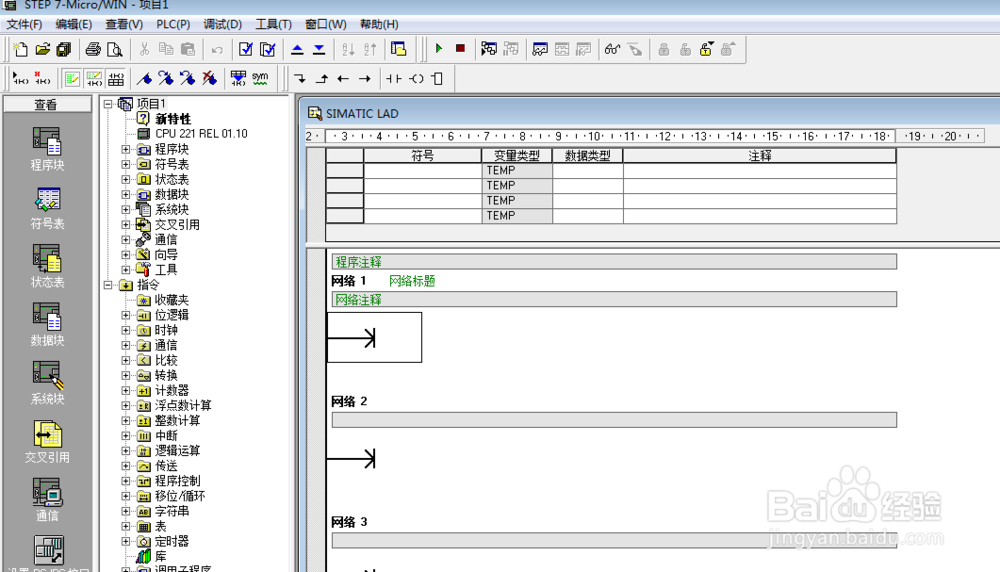Click the 网络注释 field in network 1

[x=614, y=300]
